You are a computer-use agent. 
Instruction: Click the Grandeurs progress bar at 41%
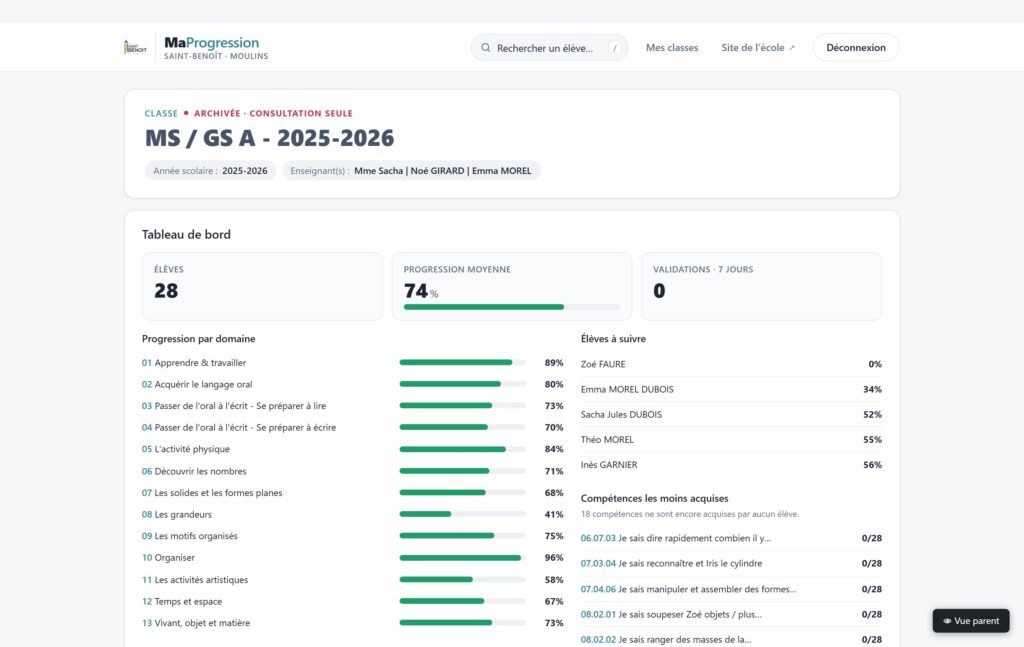tap(462, 514)
